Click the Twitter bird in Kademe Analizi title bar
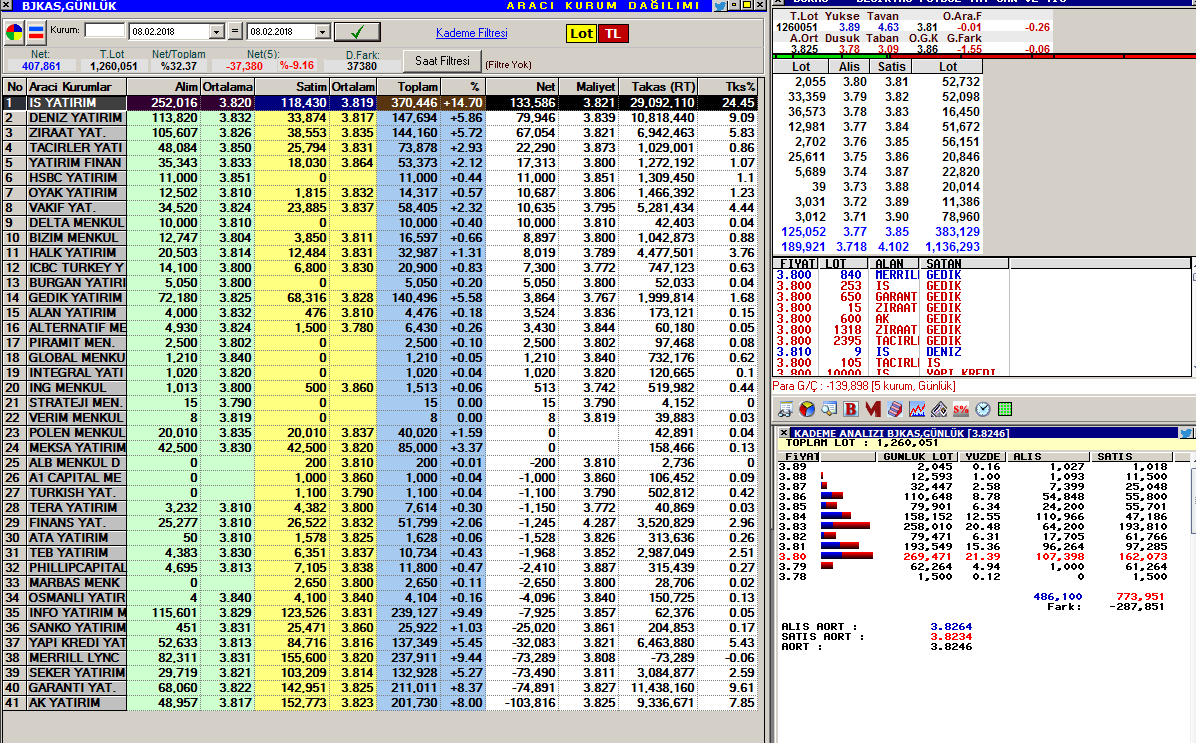The height and width of the screenshot is (743, 1196). [x=1186, y=433]
